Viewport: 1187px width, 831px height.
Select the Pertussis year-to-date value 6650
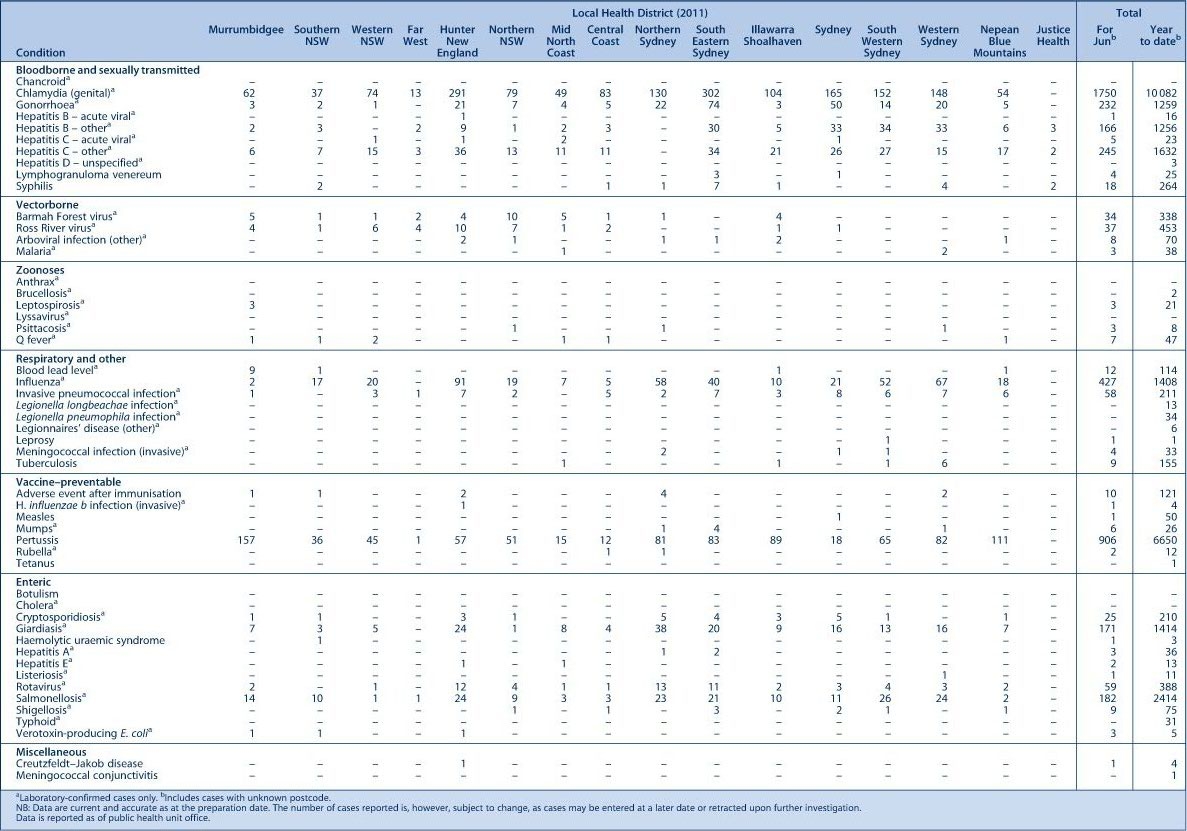click(x=1165, y=540)
